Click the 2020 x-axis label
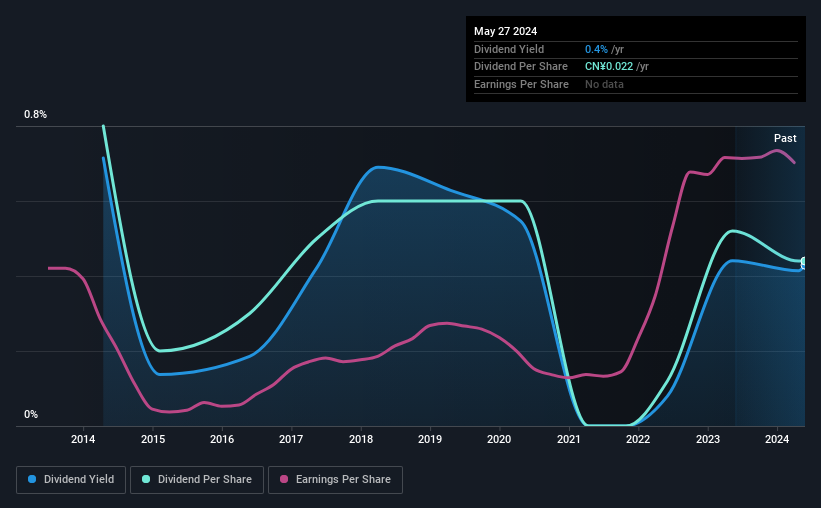Image resolution: width=821 pixels, height=508 pixels. click(x=499, y=439)
